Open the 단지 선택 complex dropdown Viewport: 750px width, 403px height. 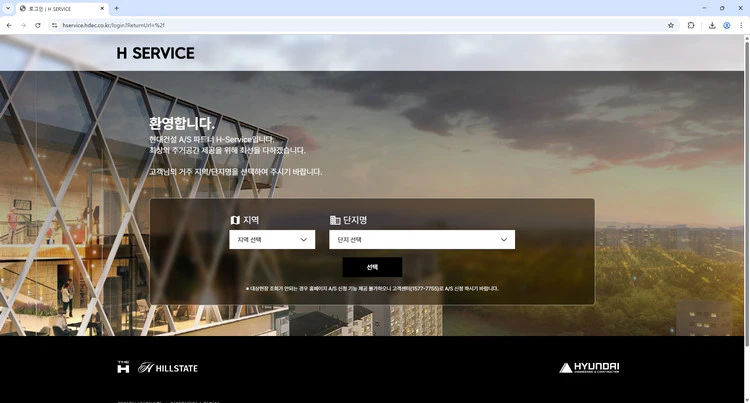tap(422, 240)
